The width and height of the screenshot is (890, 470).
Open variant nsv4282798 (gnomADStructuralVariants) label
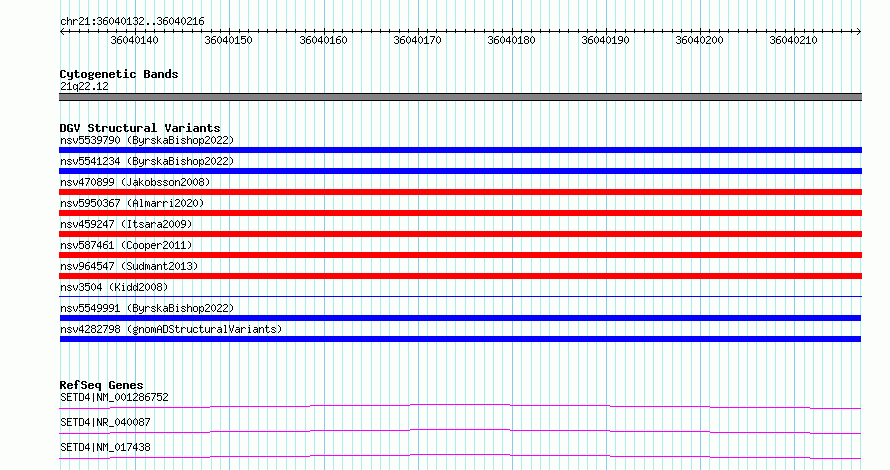171,329
